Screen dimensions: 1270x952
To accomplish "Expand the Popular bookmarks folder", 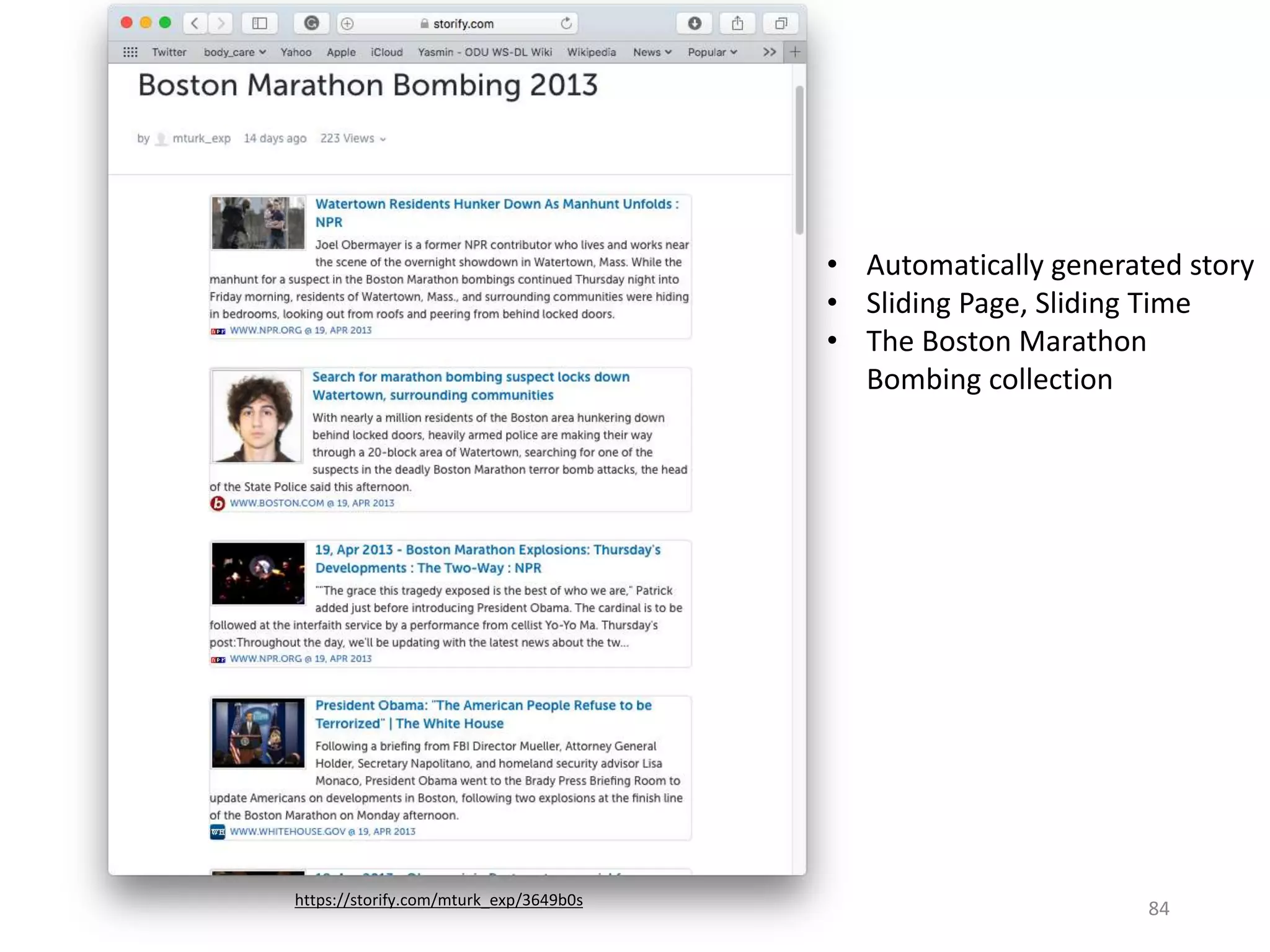I will (x=713, y=52).
